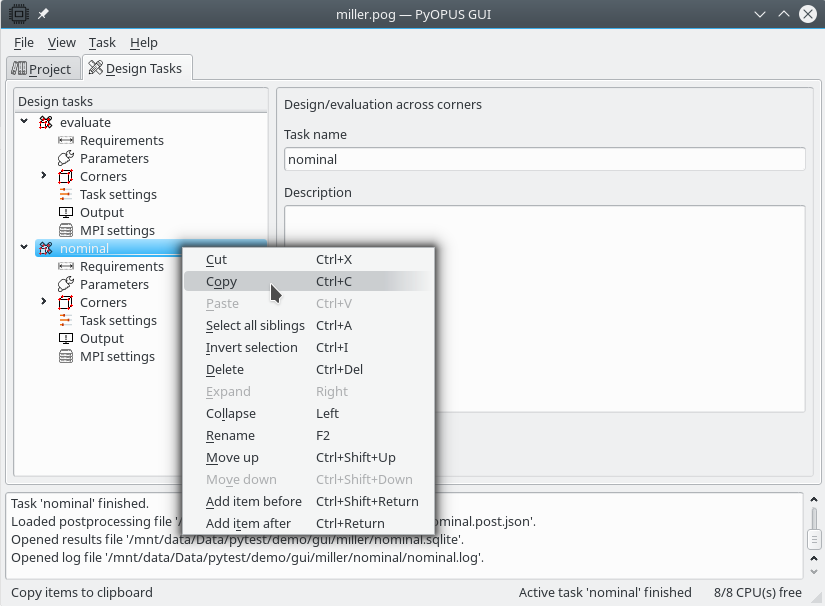Collapse the evaluate task tree node

click(25, 122)
